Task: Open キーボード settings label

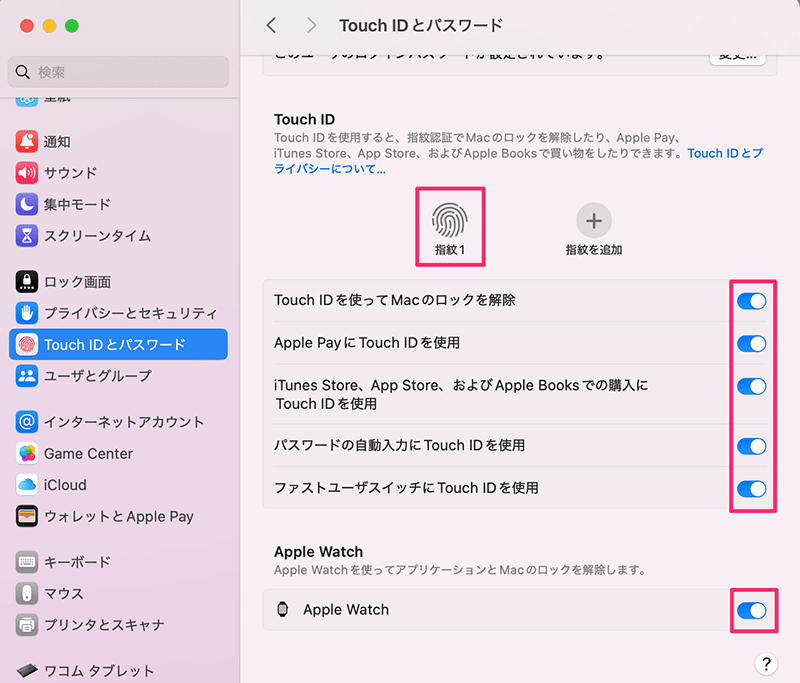Action: pyautogui.click(x=77, y=562)
